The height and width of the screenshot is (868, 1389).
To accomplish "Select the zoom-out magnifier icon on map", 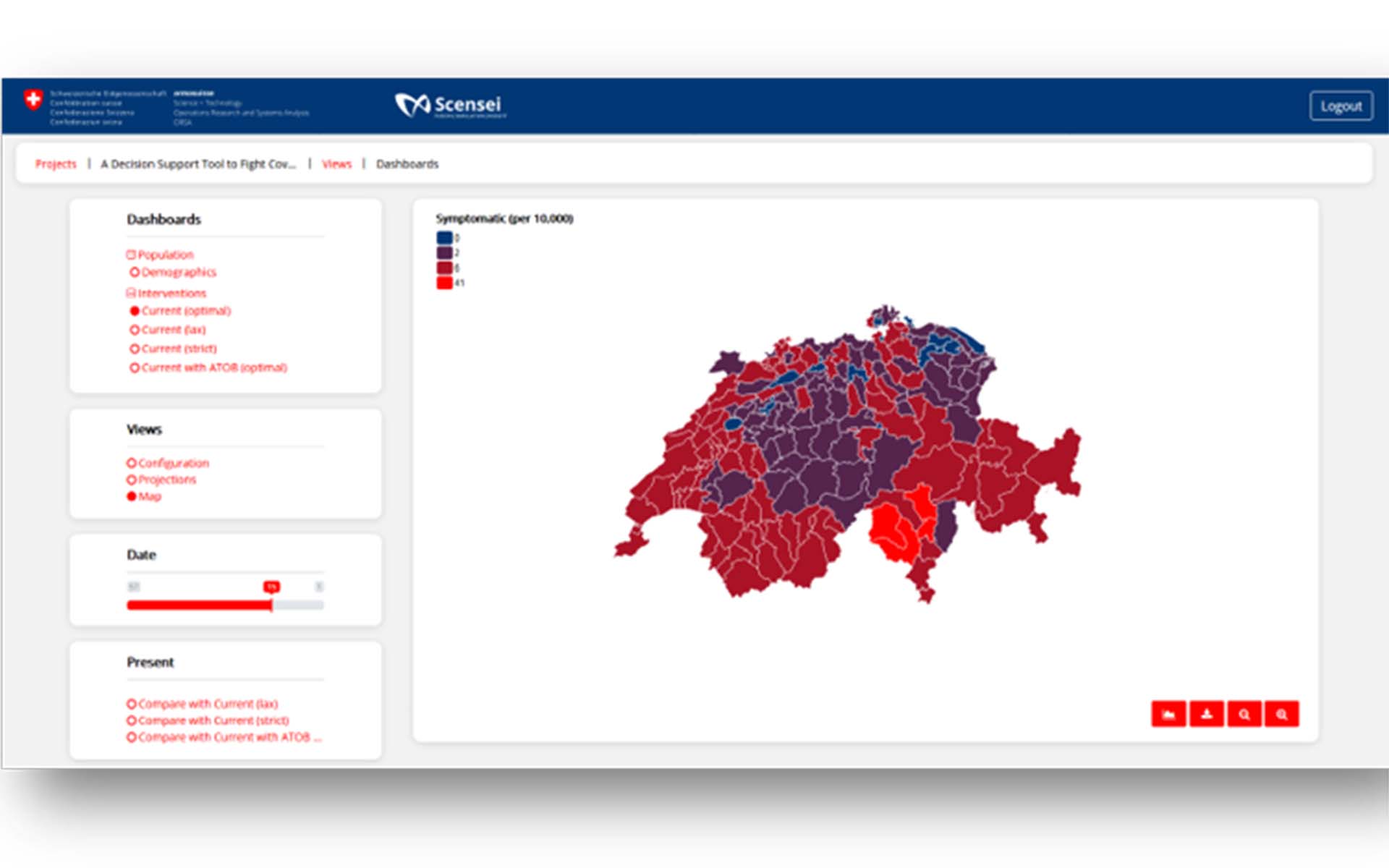I will click(x=1281, y=715).
